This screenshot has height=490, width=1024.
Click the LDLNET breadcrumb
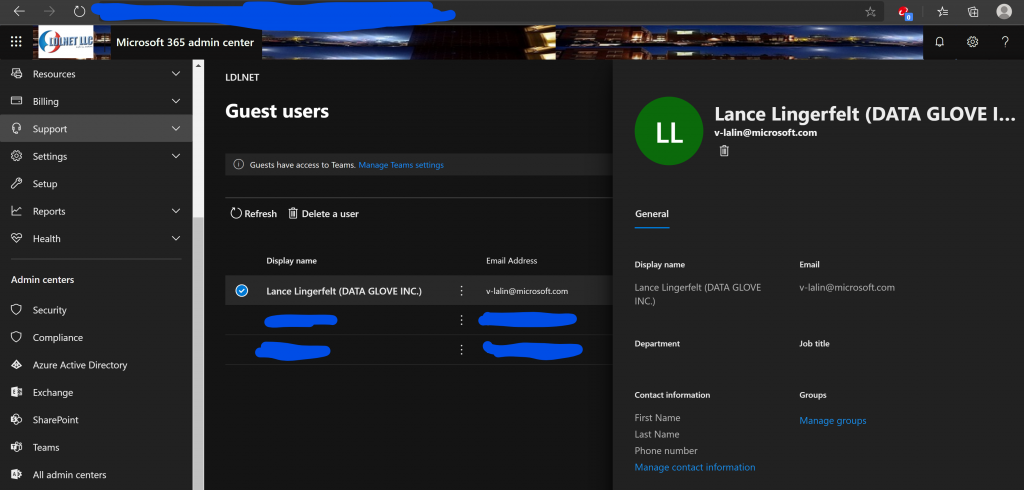coord(242,77)
